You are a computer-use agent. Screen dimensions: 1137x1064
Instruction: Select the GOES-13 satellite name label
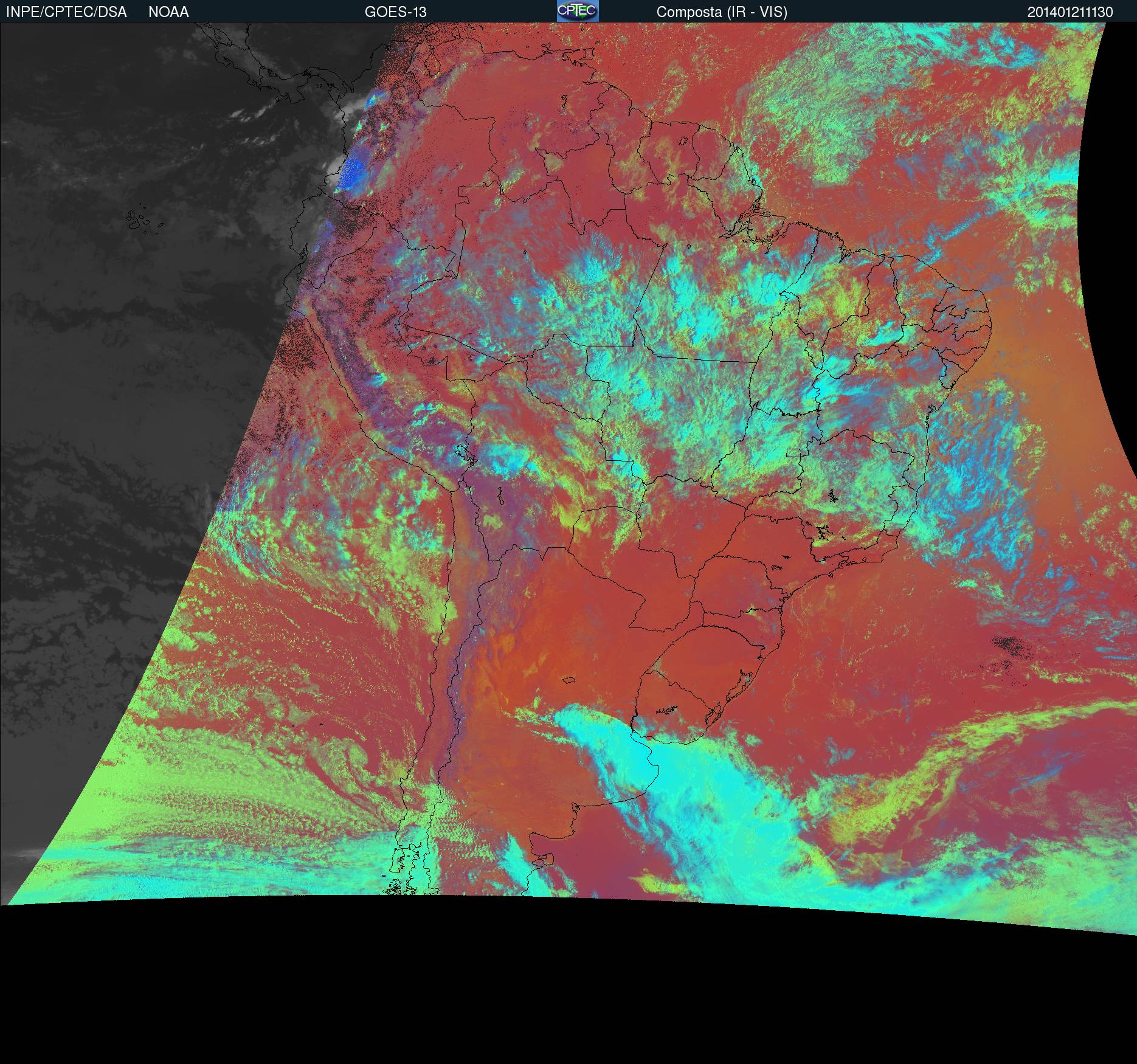click(x=395, y=12)
